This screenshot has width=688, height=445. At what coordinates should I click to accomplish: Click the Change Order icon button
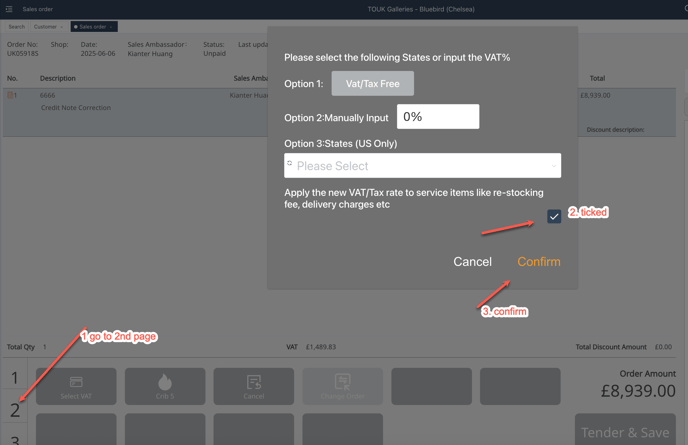click(342, 382)
